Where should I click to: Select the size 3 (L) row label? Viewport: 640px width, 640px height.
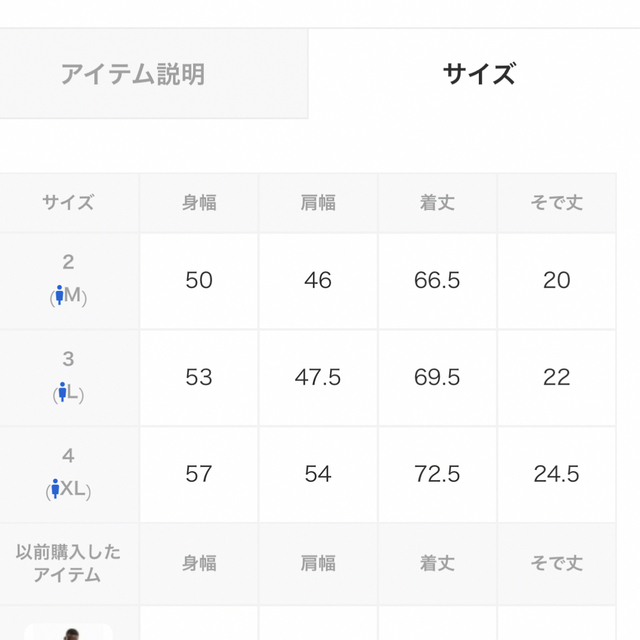[69, 378]
